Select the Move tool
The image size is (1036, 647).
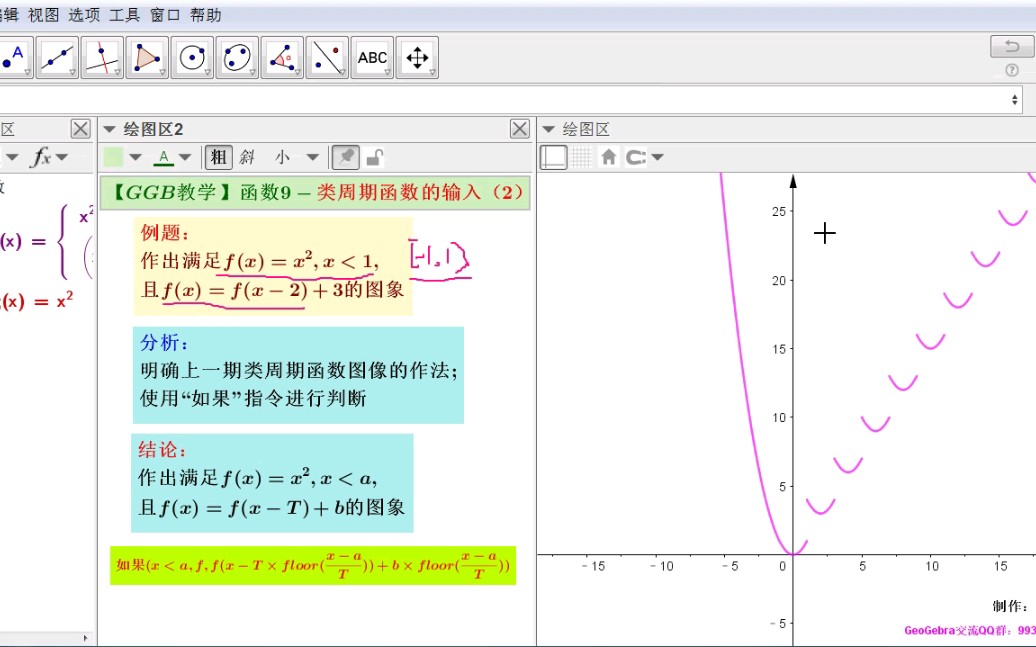417,57
